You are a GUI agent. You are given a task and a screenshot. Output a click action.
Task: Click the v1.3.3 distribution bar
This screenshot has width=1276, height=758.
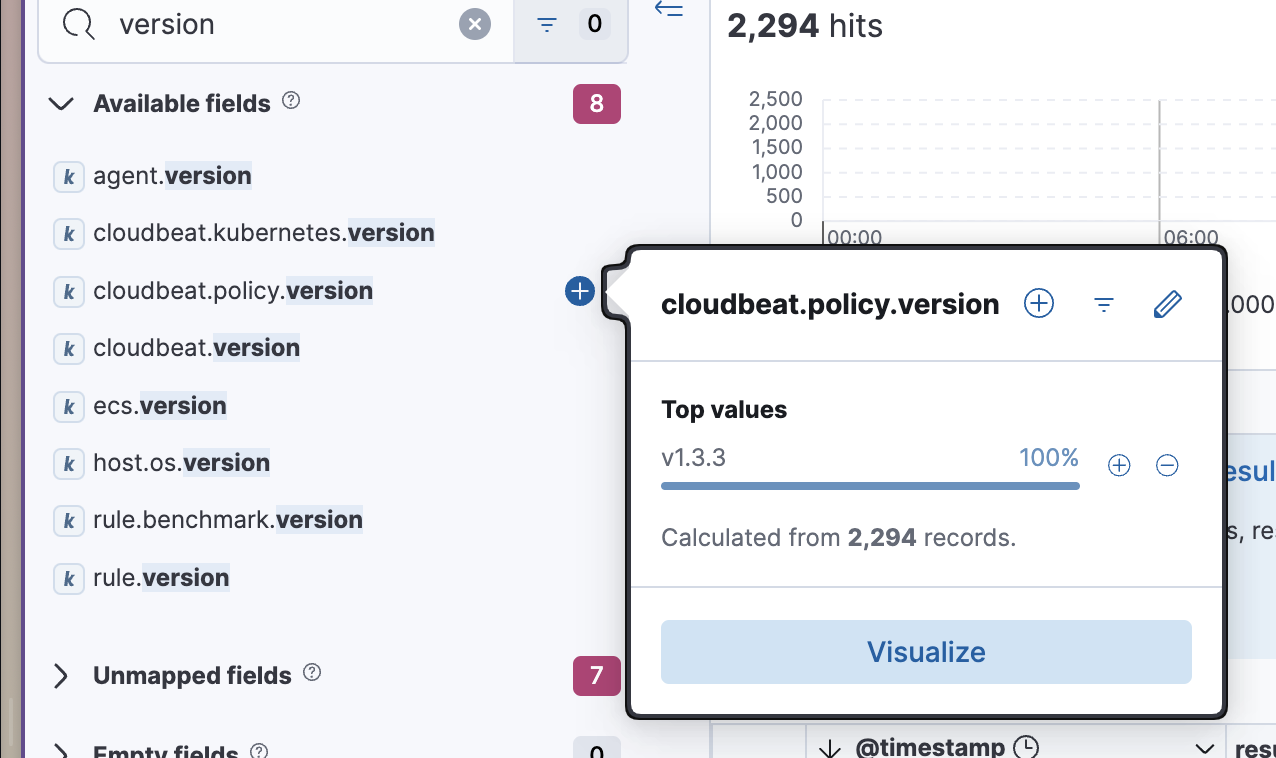click(870, 484)
